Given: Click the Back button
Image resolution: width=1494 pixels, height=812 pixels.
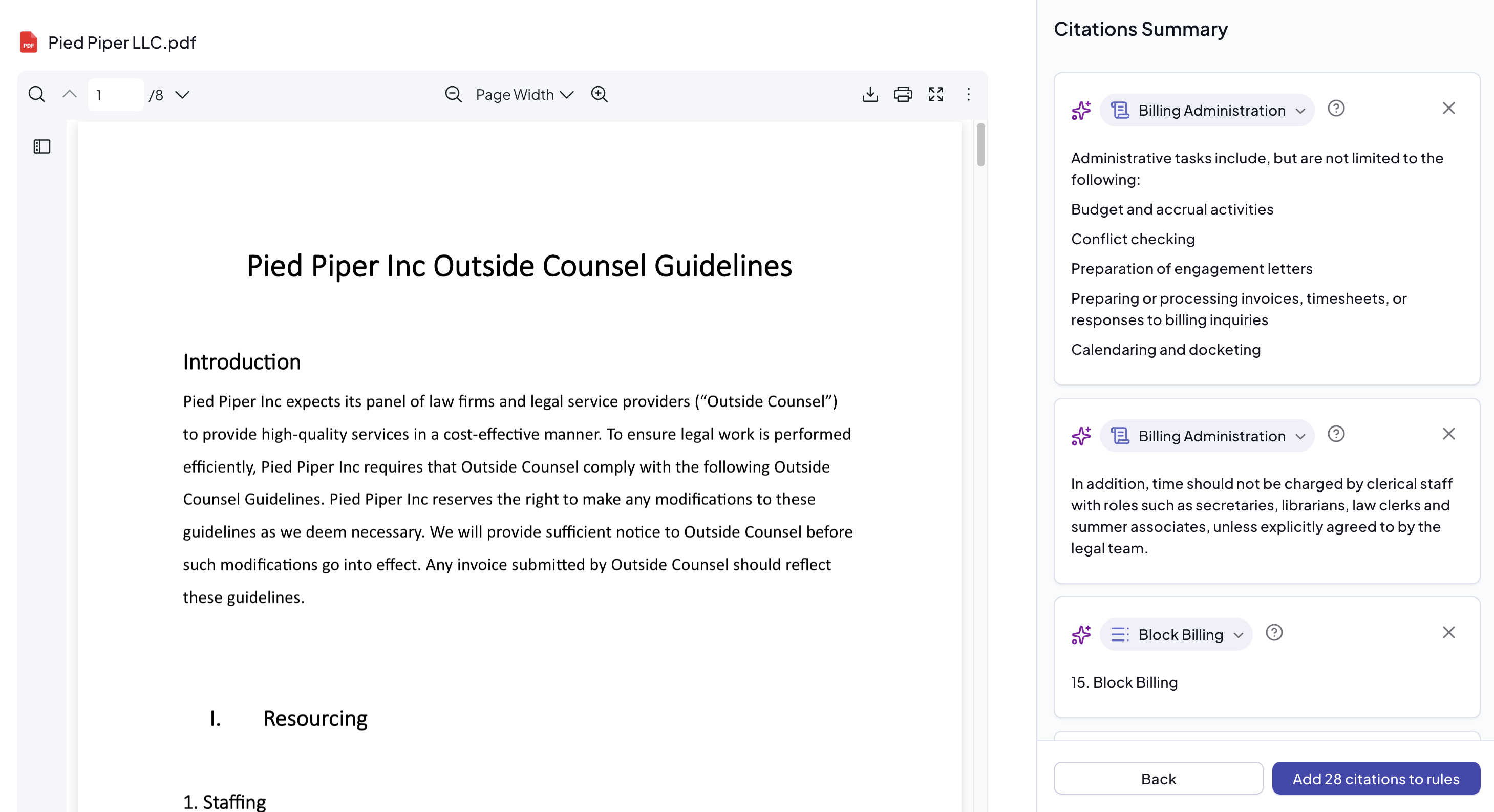Looking at the screenshot, I should (x=1158, y=778).
